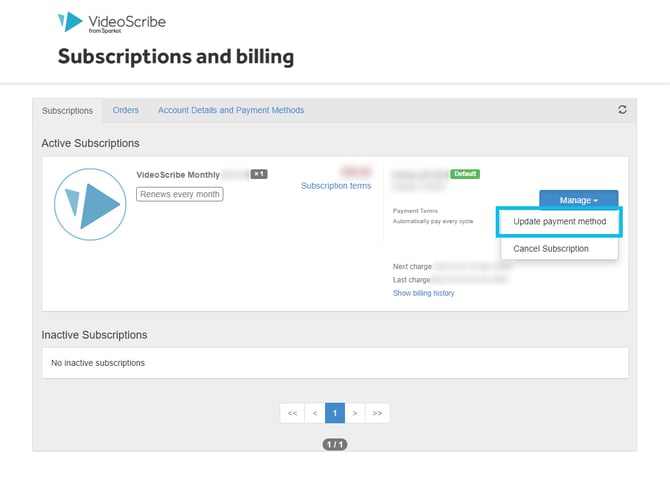
Task: Click the Active Subscriptions heading
Action: [x=90, y=143]
